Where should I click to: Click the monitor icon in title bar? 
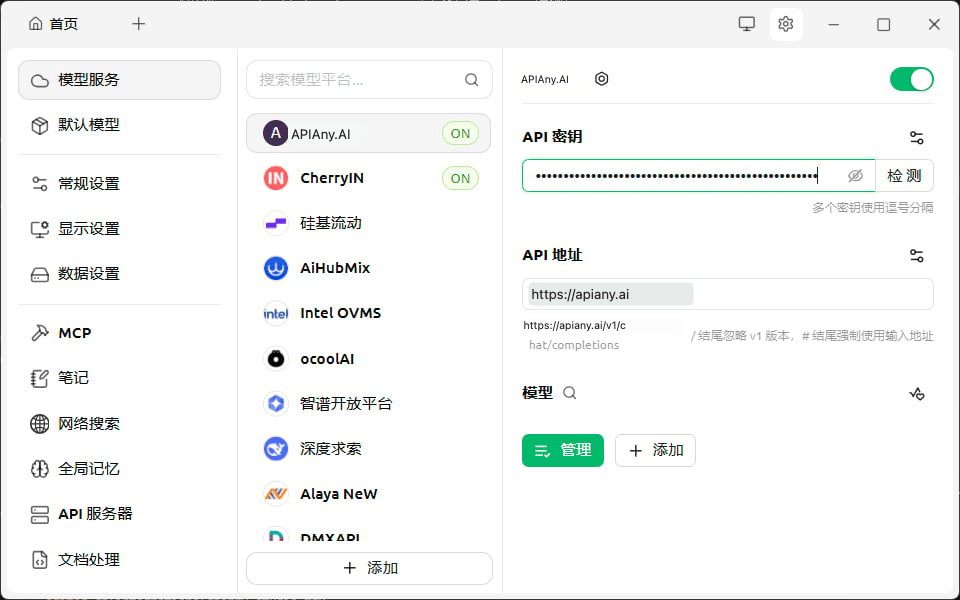click(x=746, y=24)
